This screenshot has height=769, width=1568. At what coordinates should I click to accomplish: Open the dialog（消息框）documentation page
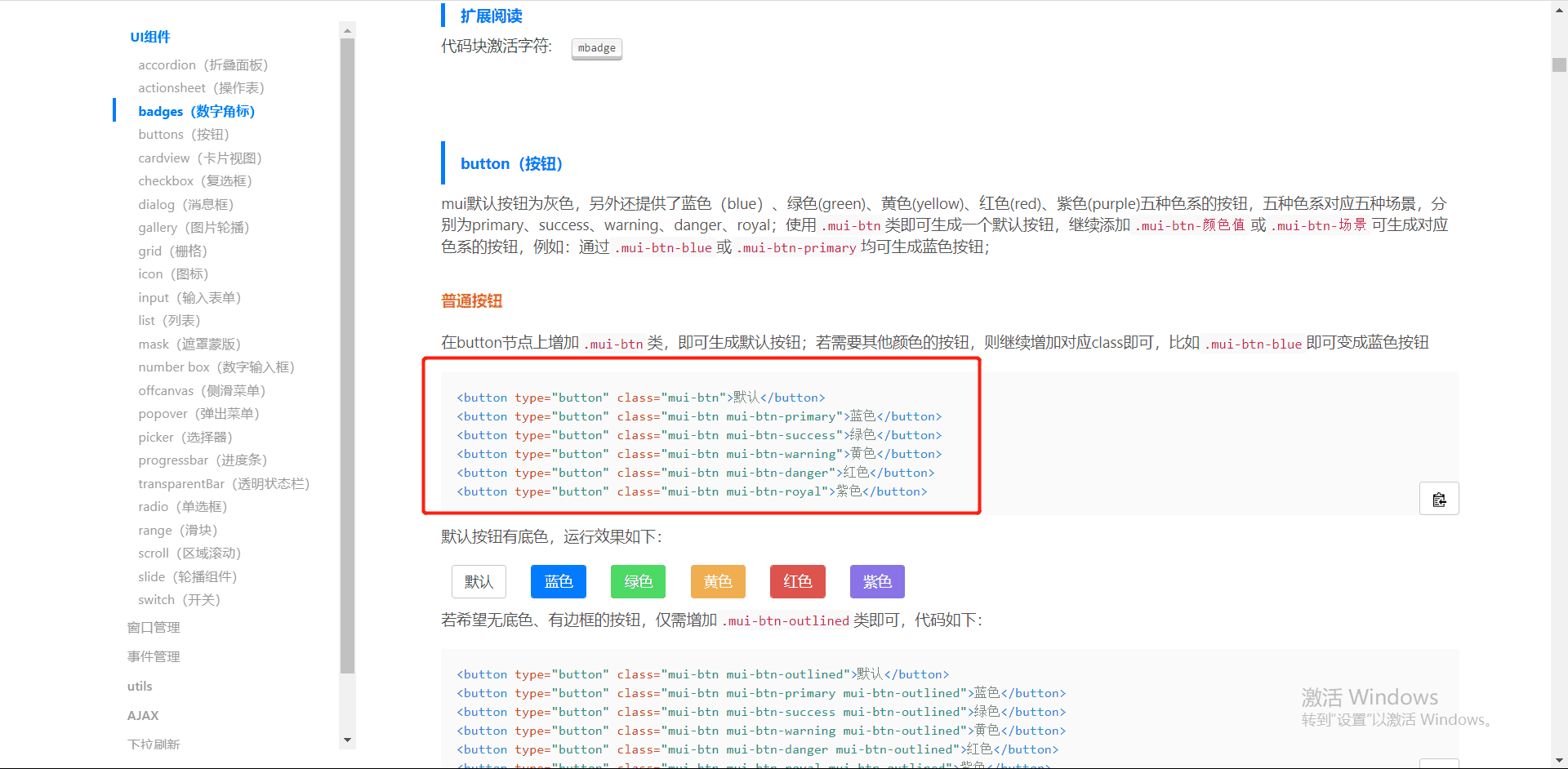pos(185,204)
